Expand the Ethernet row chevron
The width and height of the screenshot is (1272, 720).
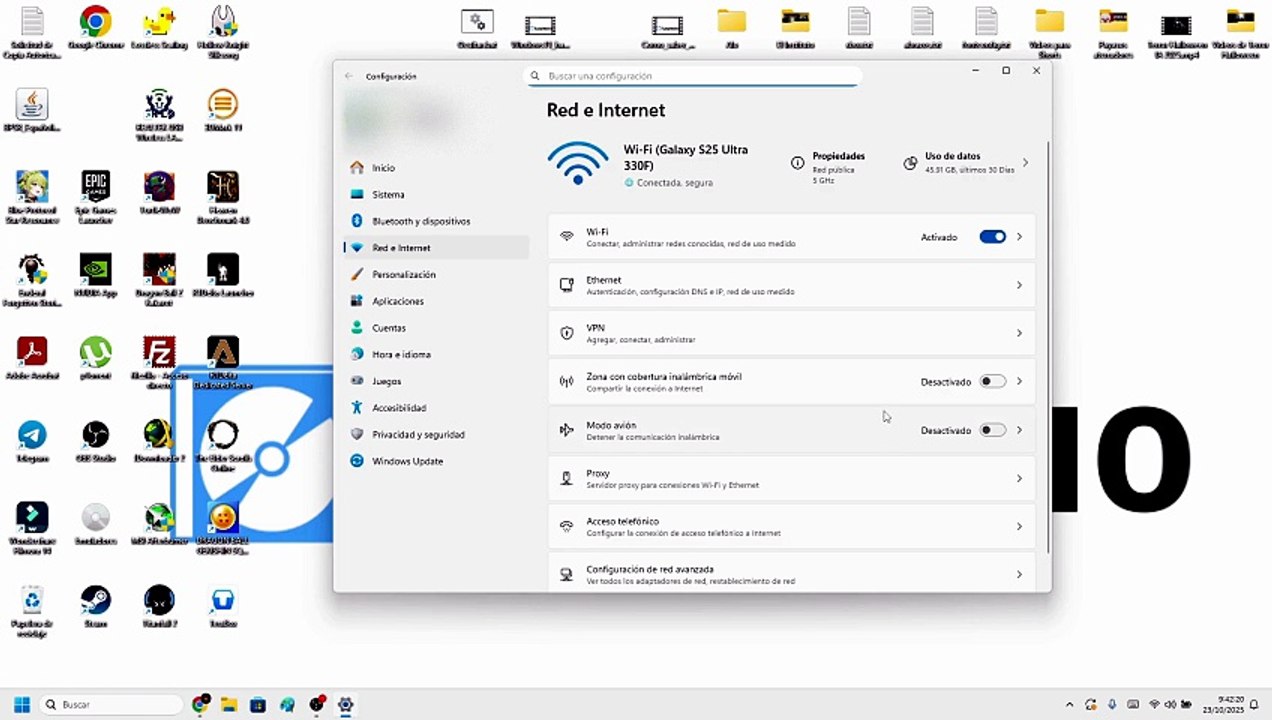click(x=1019, y=285)
